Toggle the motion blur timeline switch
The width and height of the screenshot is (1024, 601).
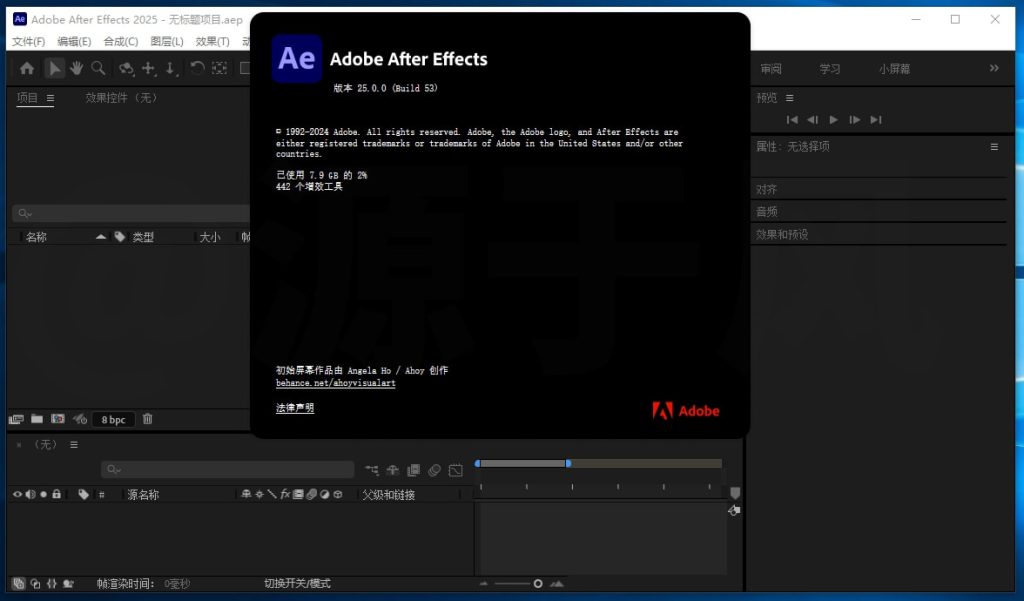click(x=434, y=470)
